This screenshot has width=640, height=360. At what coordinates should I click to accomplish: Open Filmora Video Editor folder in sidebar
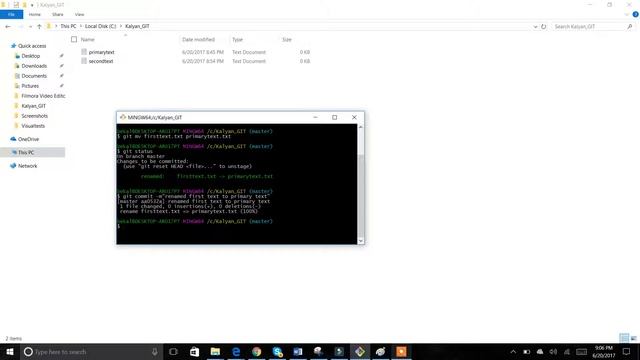click(43, 96)
